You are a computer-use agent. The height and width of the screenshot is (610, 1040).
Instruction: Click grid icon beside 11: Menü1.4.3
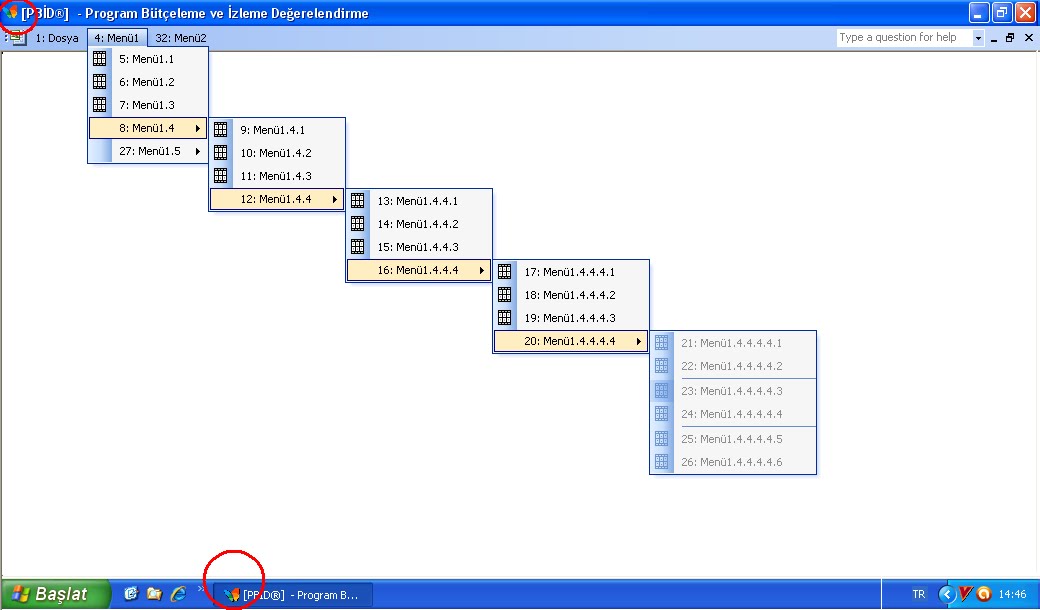(221, 176)
